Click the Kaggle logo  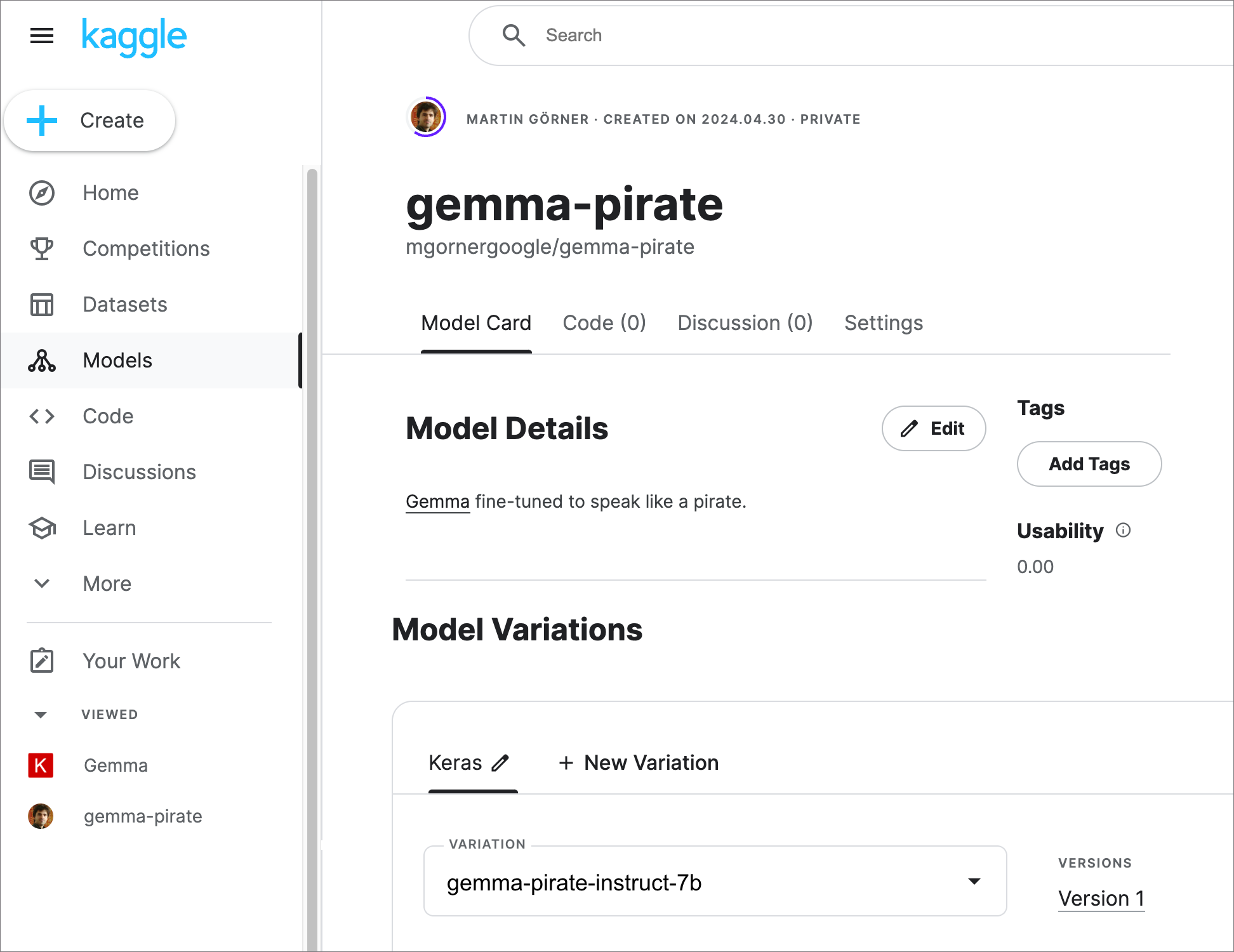pyautogui.click(x=134, y=37)
